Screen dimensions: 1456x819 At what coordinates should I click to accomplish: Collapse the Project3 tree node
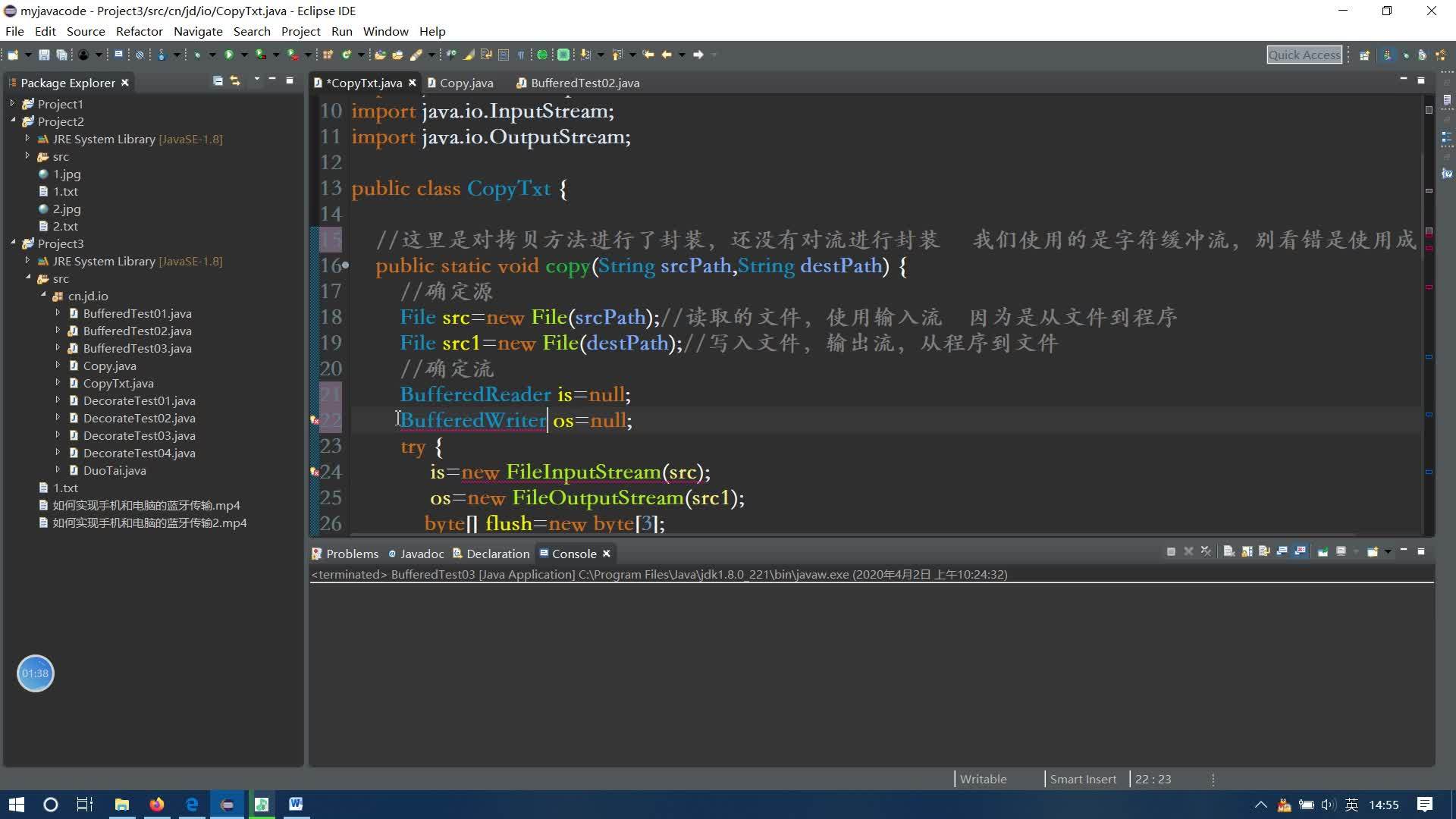point(12,242)
